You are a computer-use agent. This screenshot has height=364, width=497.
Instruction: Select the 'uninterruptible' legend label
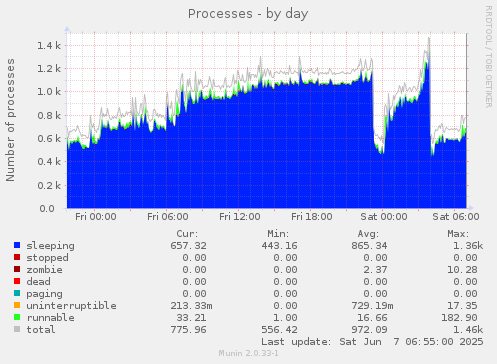coord(71,306)
